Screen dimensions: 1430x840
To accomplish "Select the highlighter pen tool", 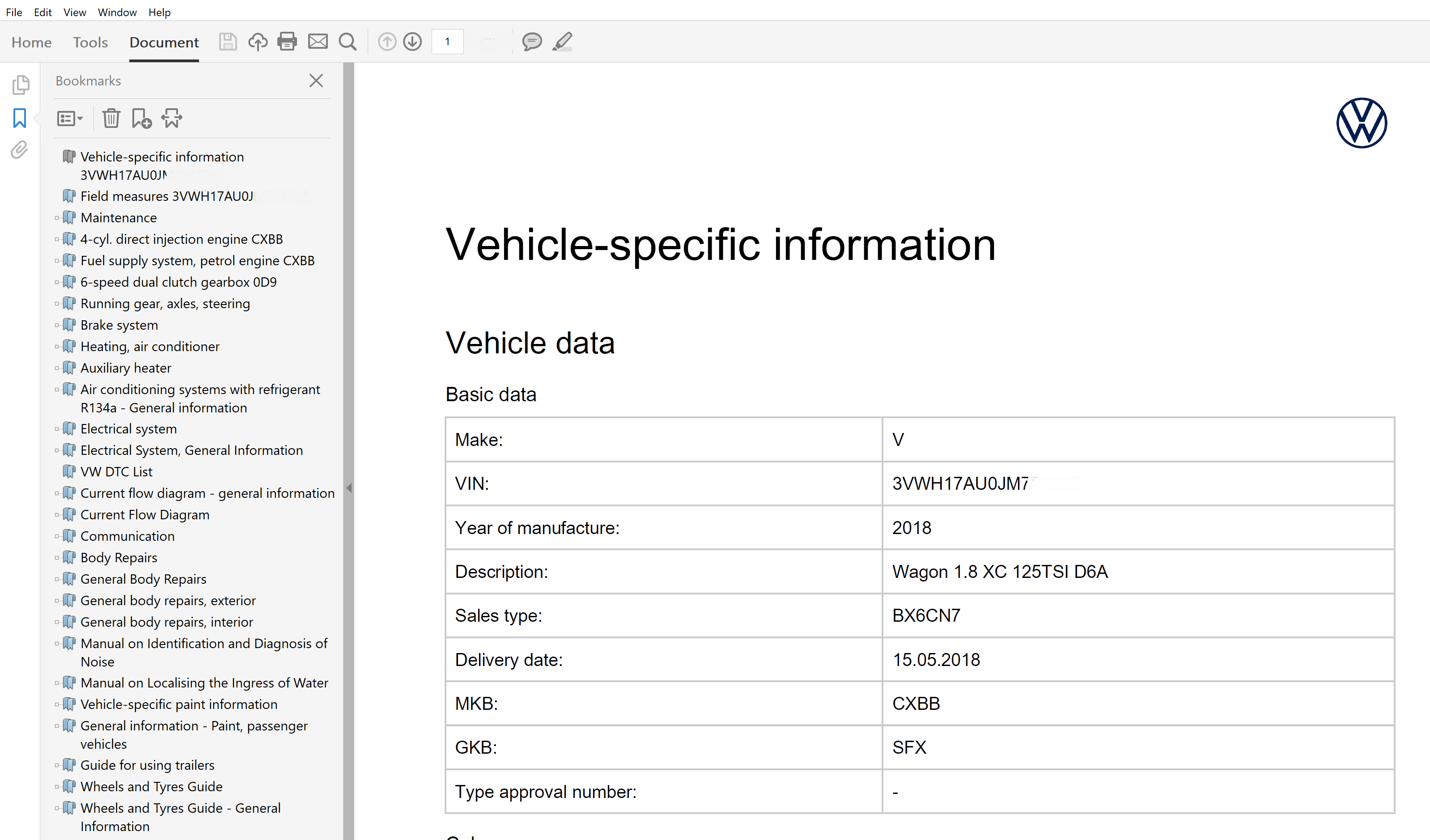I will tap(562, 42).
